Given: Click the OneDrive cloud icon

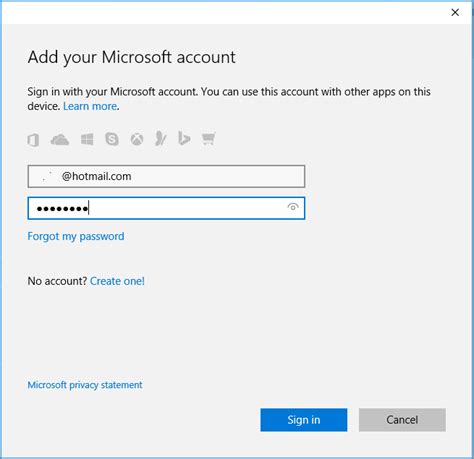Looking at the screenshot, I should click(60, 139).
